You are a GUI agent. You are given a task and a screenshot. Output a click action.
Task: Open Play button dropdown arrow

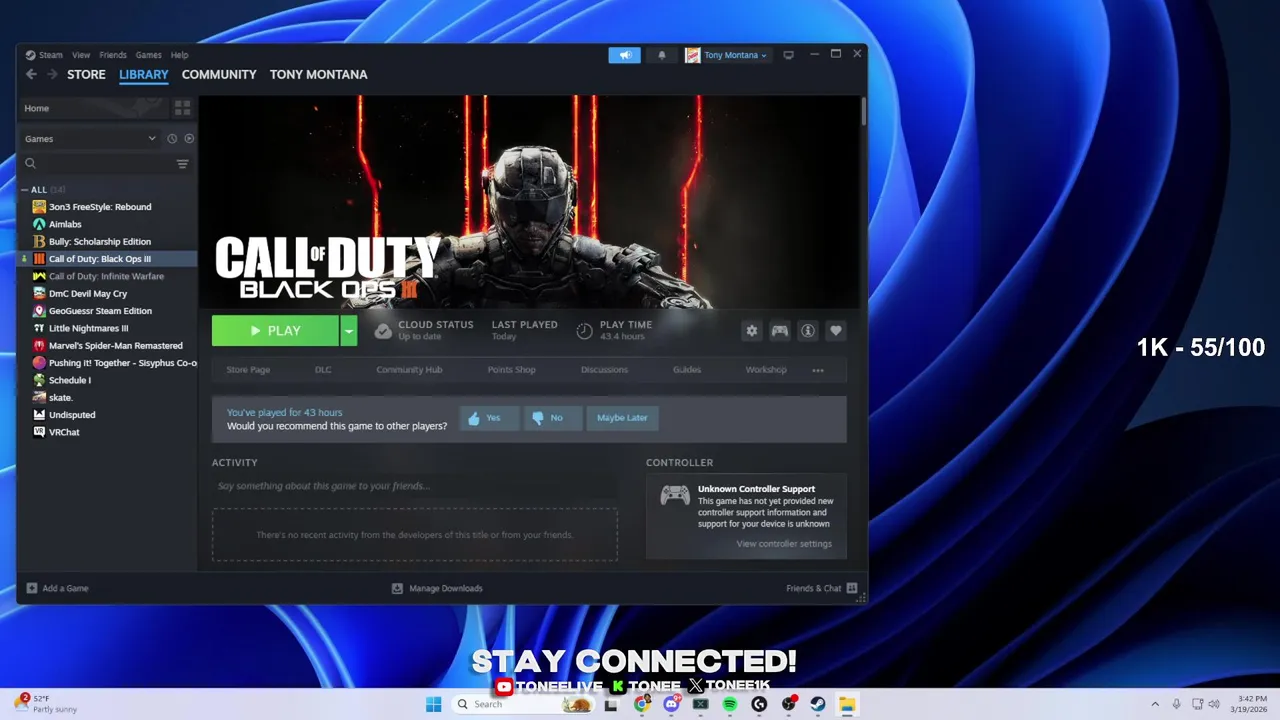tap(348, 331)
